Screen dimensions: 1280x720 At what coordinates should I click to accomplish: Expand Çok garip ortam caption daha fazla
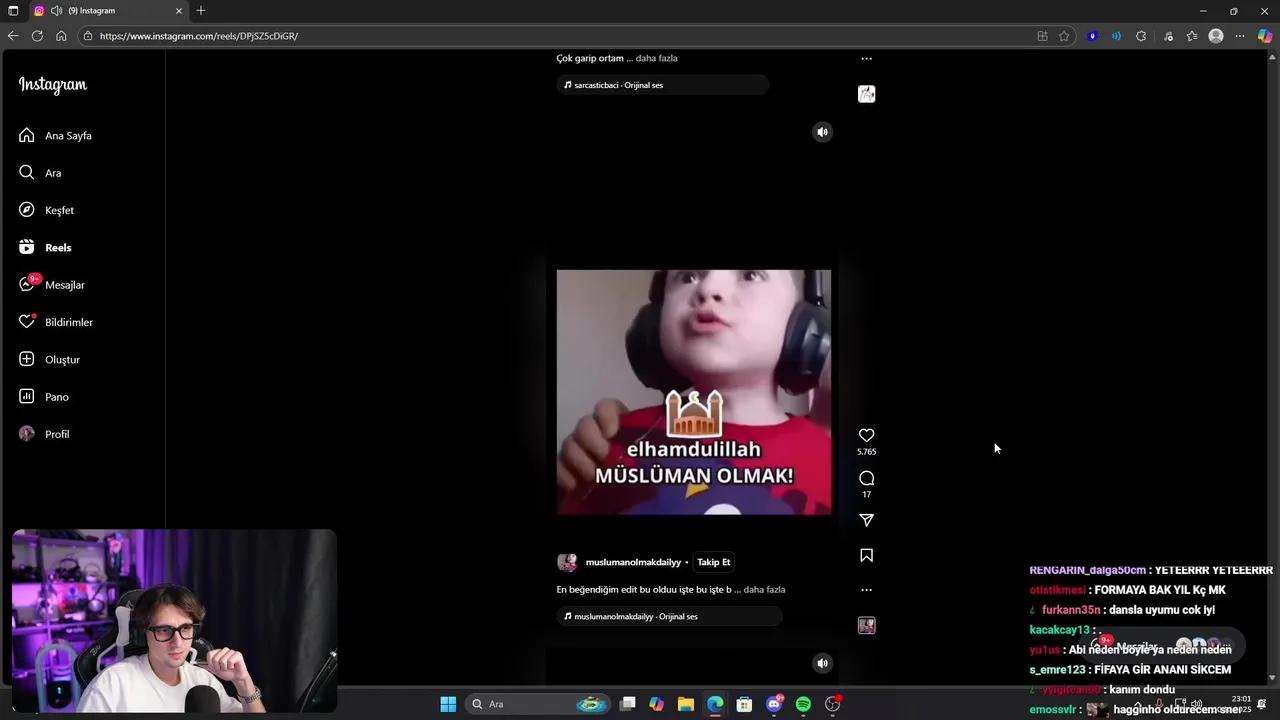pos(656,59)
